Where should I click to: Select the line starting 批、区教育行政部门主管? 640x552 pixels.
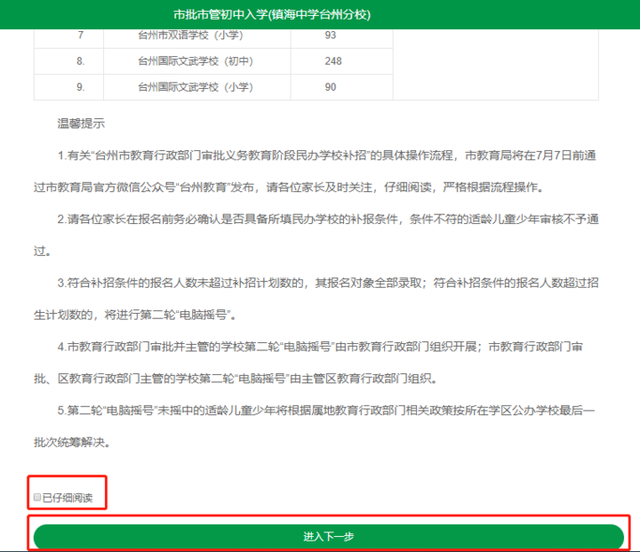[x=236, y=378]
